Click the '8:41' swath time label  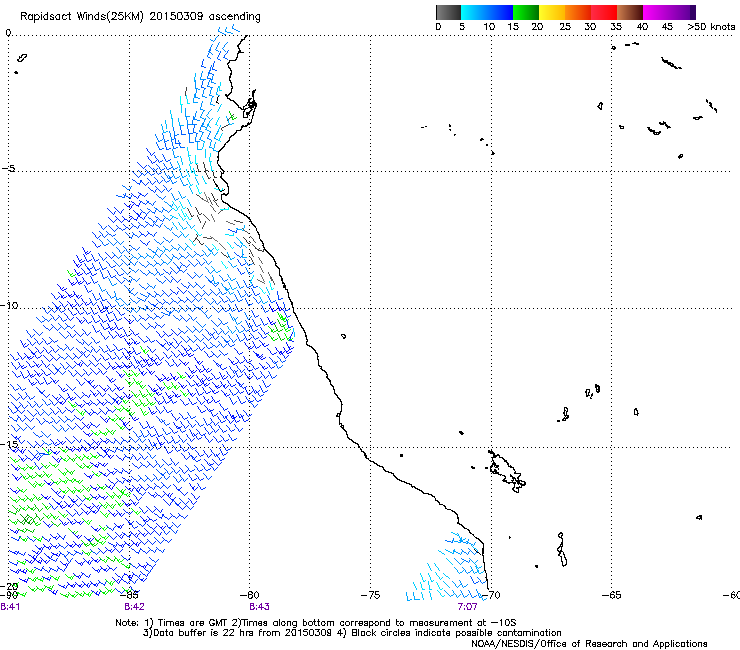(x=10, y=607)
